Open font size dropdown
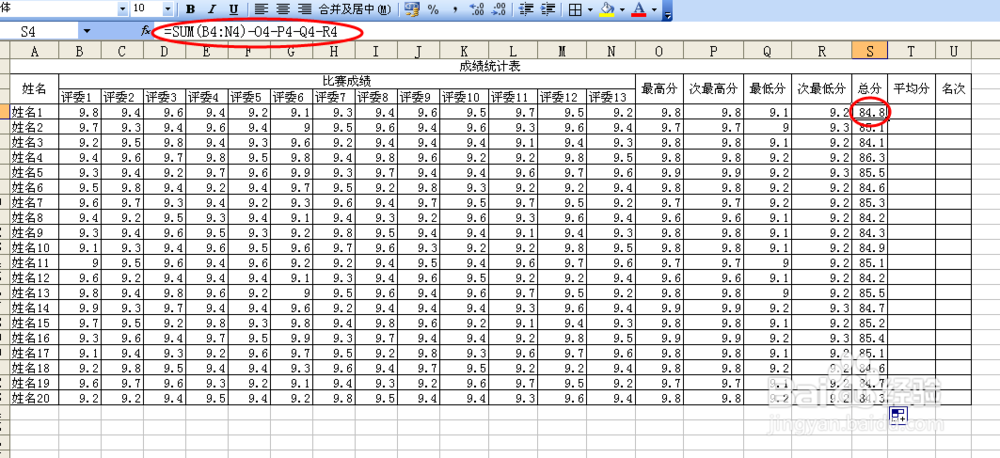Image resolution: width=1000 pixels, height=458 pixels. pyautogui.click(x=168, y=8)
